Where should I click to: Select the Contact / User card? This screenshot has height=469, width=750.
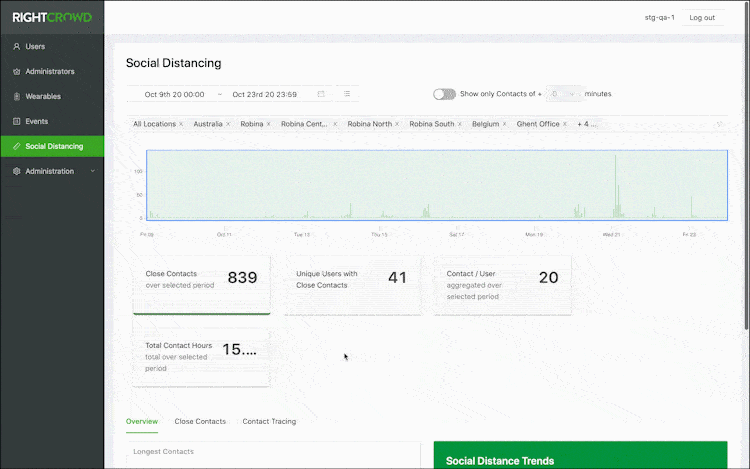(x=502, y=285)
